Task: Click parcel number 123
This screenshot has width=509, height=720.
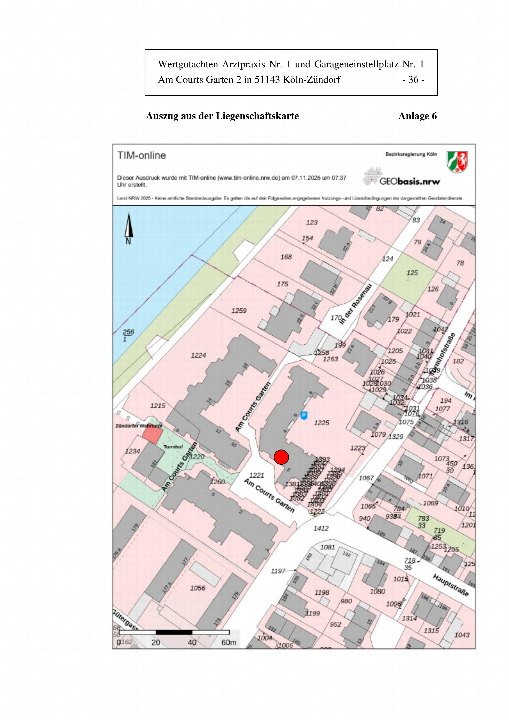Action: pos(312,222)
